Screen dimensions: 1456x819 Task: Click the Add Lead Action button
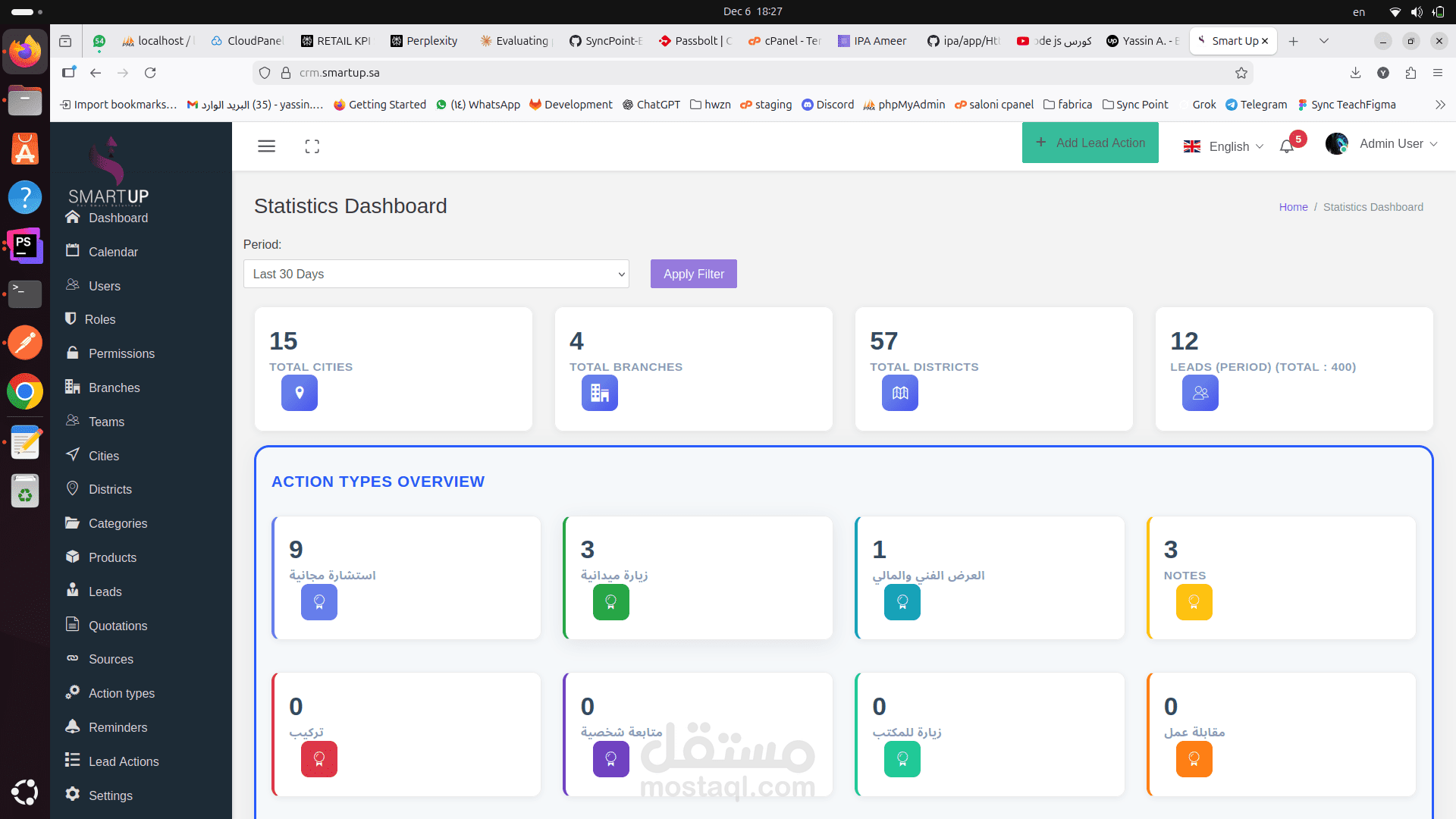point(1090,143)
